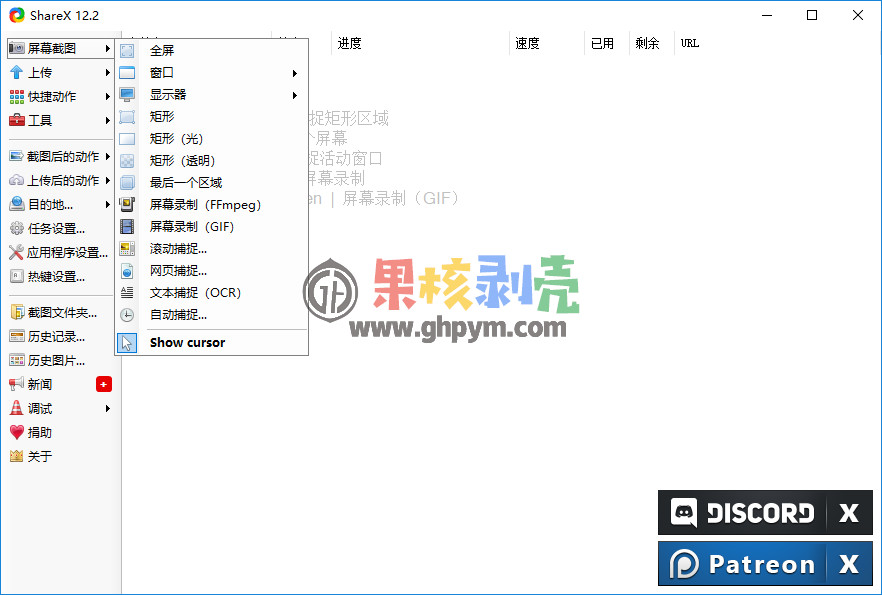
Task: Click the 进度 column header
Action: pos(420,43)
